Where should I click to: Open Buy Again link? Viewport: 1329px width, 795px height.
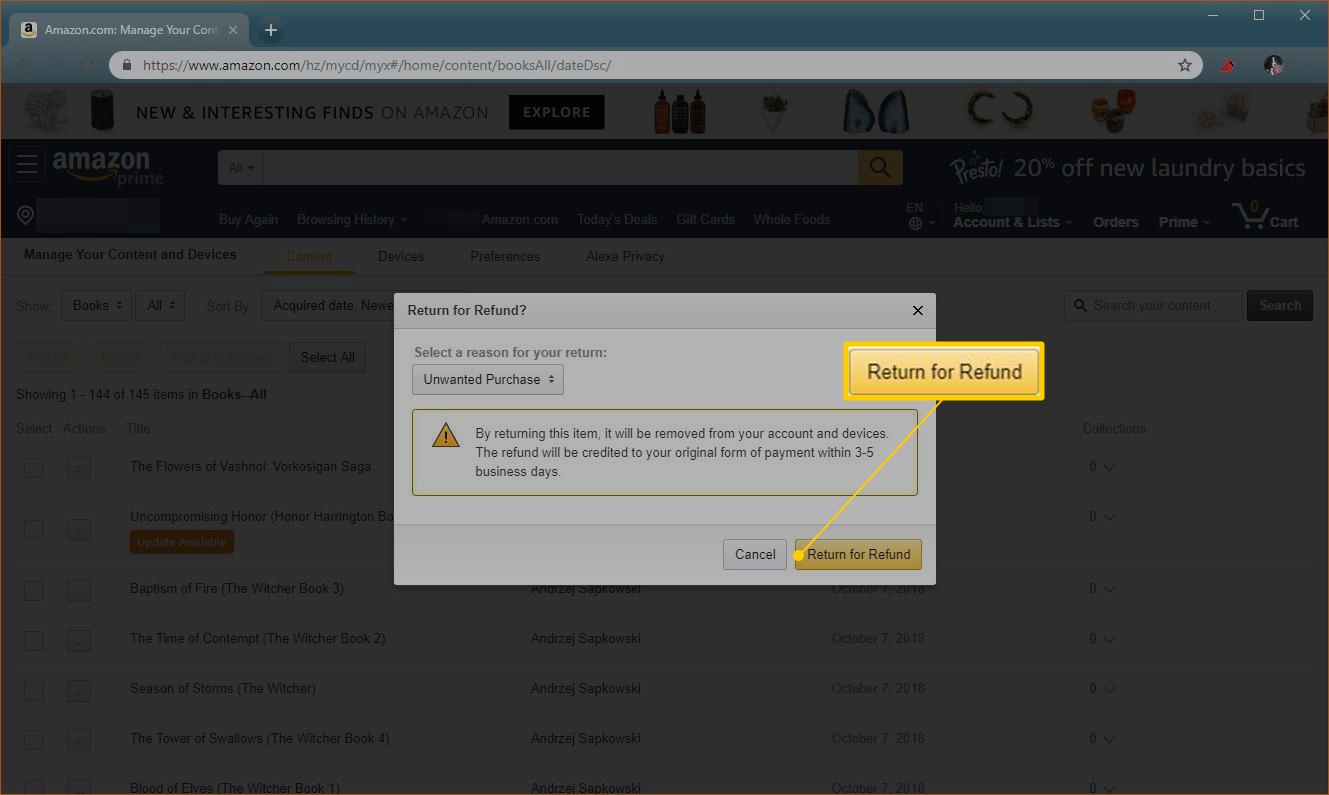pos(248,219)
